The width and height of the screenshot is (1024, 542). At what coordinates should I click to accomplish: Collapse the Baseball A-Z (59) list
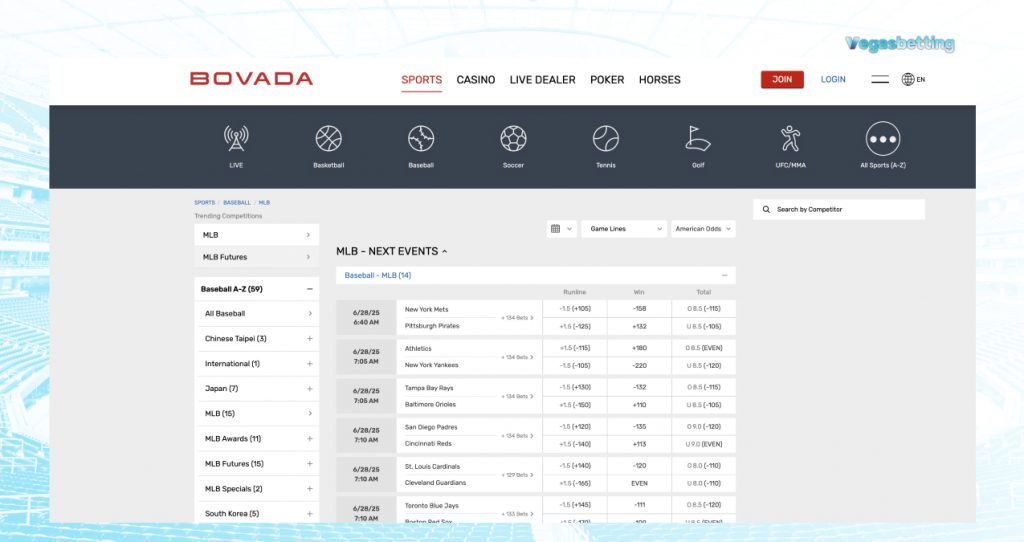(x=310, y=289)
